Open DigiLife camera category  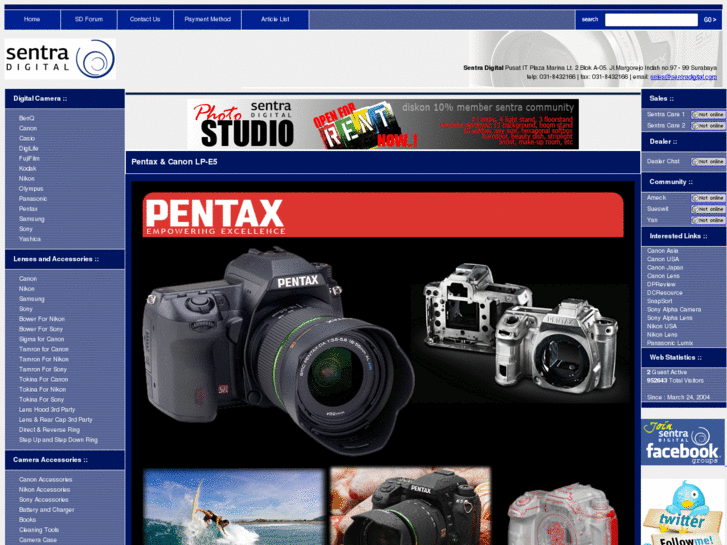29,149
